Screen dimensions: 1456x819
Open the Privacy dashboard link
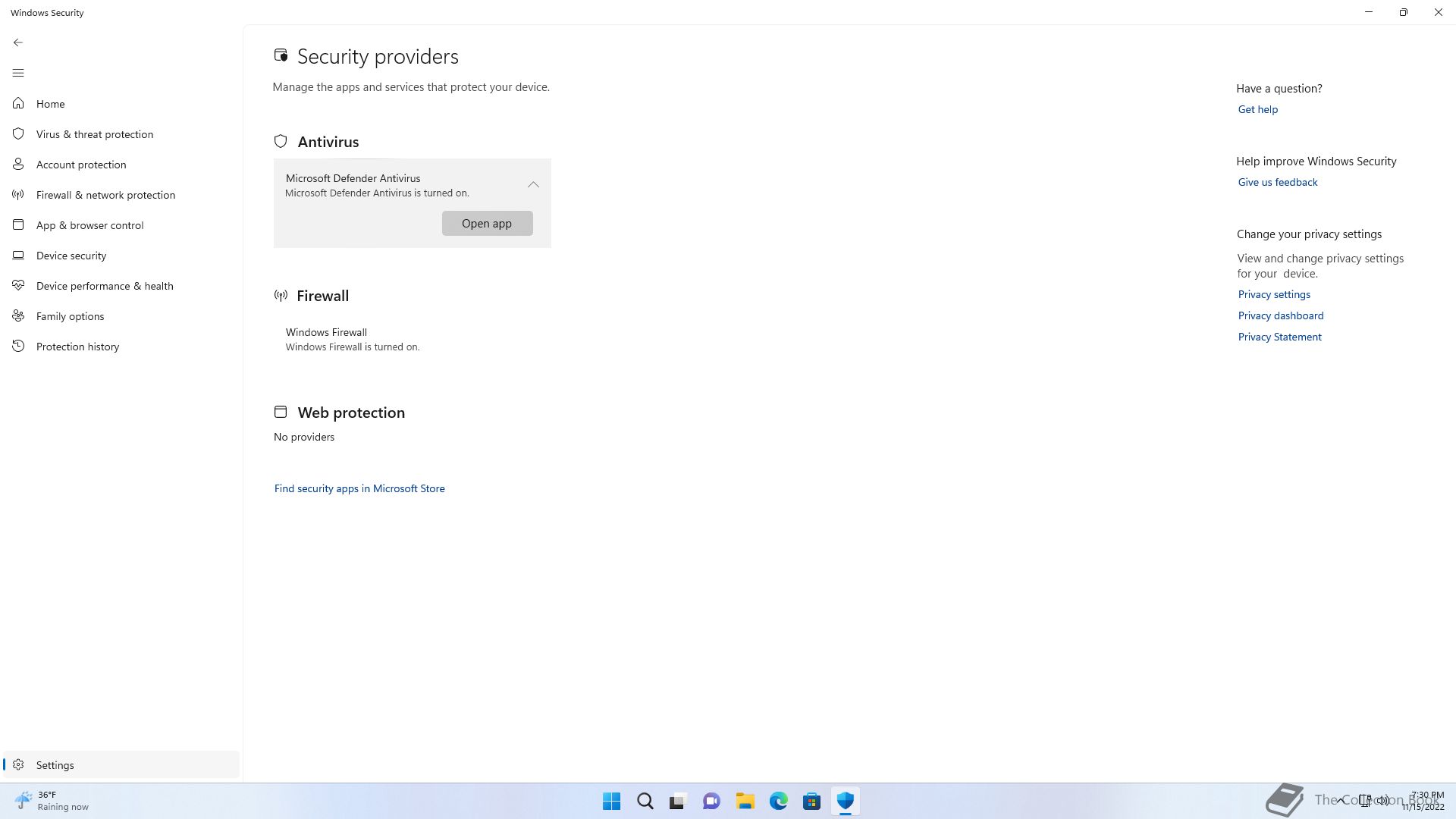pyautogui.click(x=1280, y=315)
